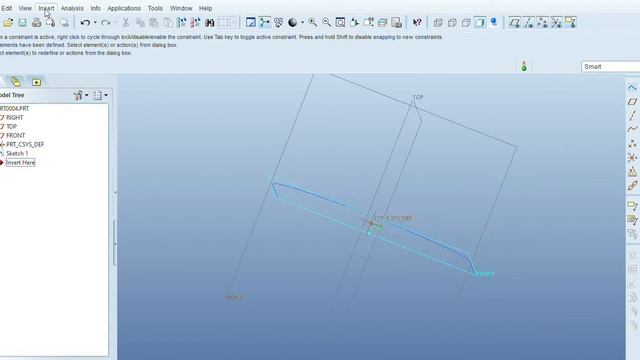Open the Smart selection filter dropdown

point(611,67)
